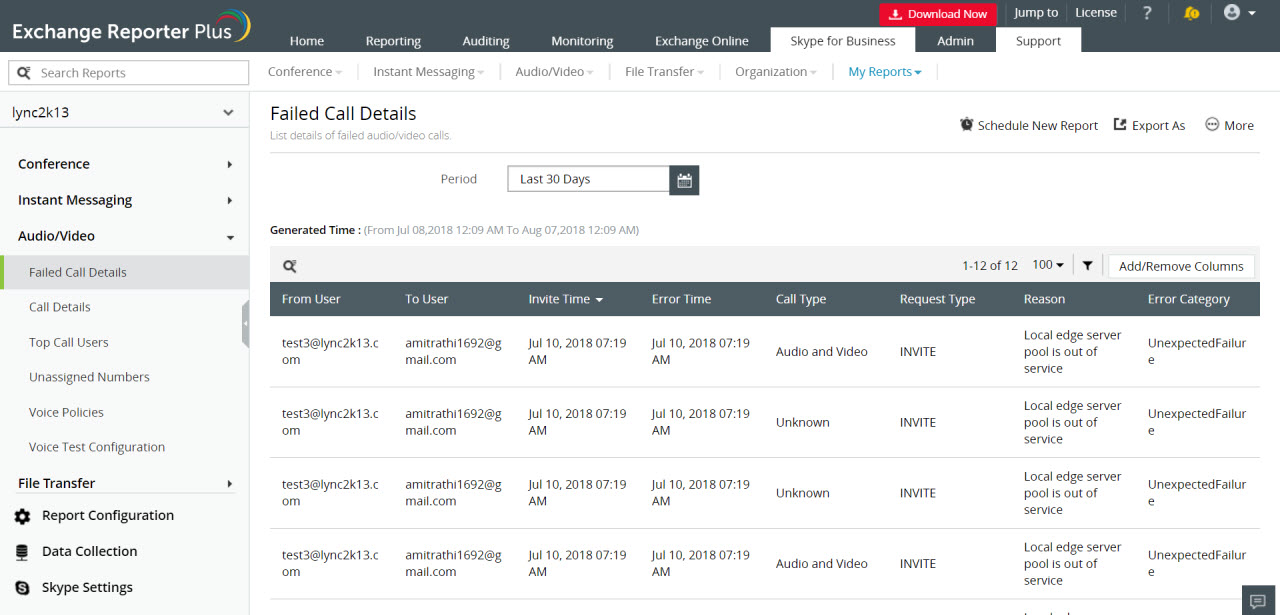
Task: Select the Skype for Business tab
Action: pos(843,40)
